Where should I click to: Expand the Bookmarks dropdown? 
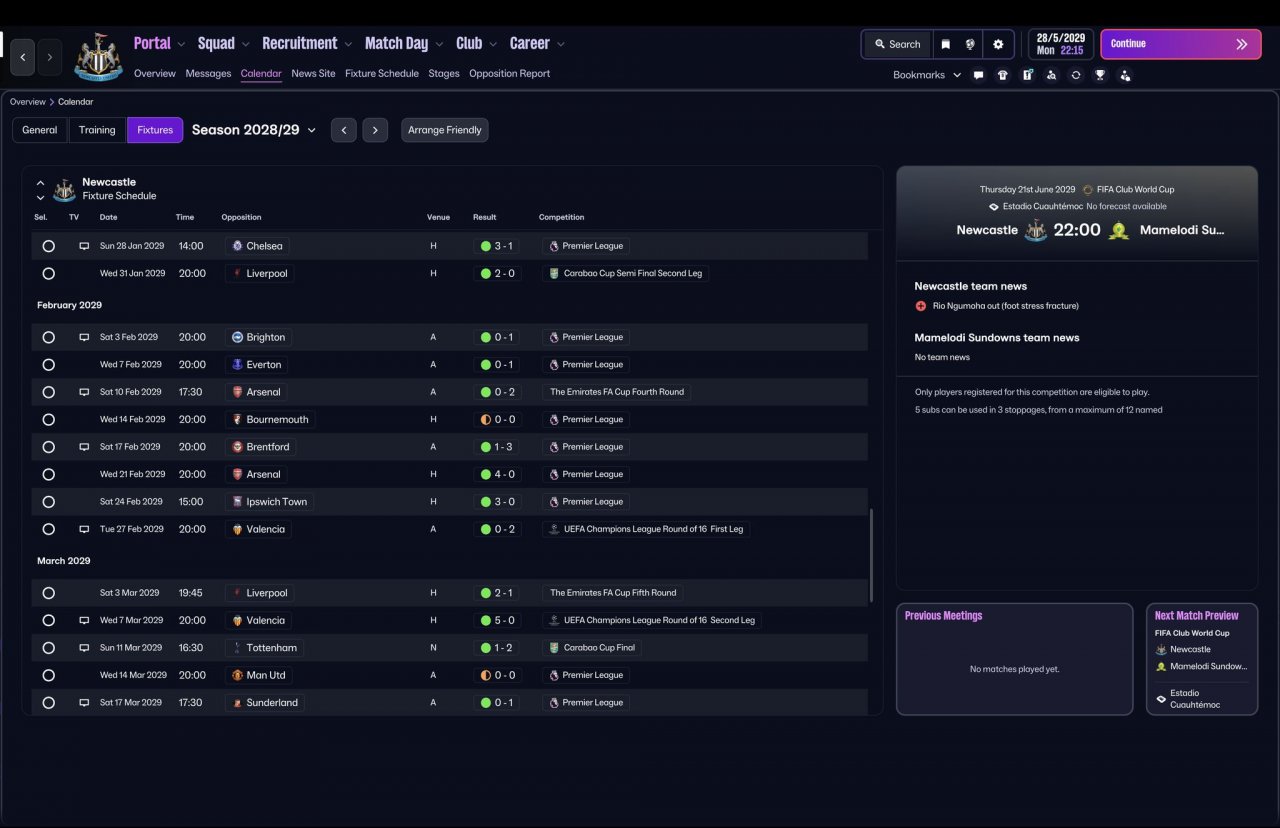coord(927,75)
